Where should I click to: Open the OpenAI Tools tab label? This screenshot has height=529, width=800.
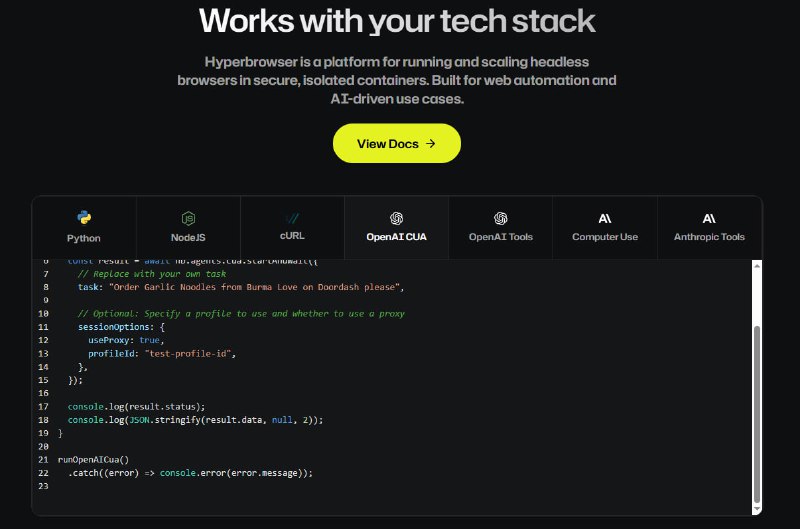point(501,238)
